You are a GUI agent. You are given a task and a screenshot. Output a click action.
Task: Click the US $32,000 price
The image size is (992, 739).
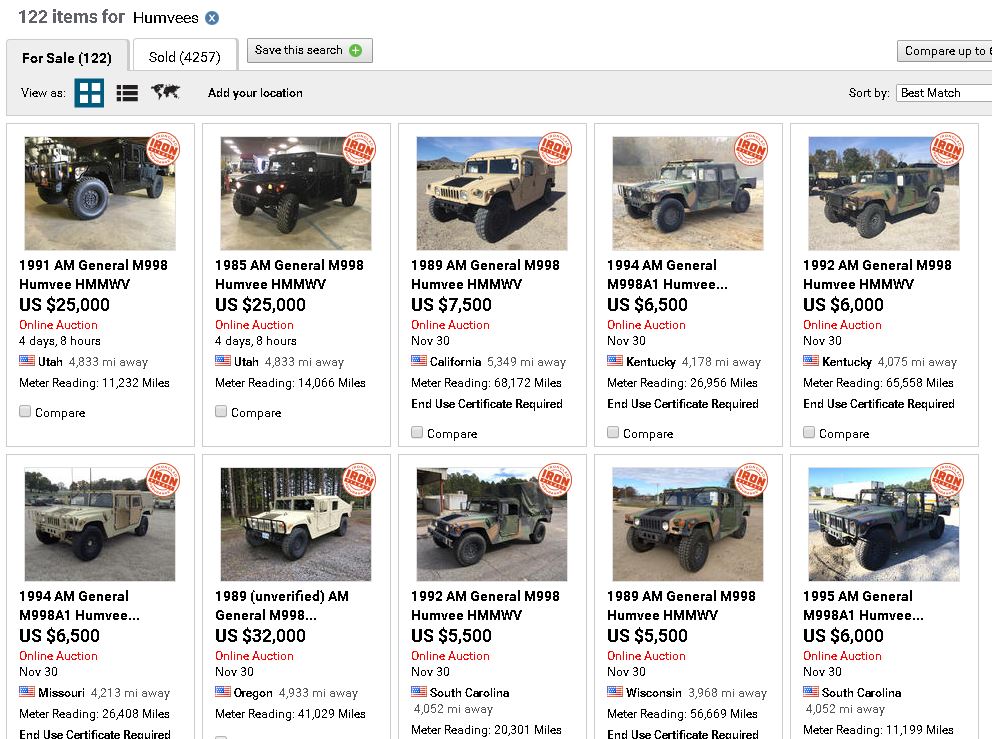(x=260, y=635)
